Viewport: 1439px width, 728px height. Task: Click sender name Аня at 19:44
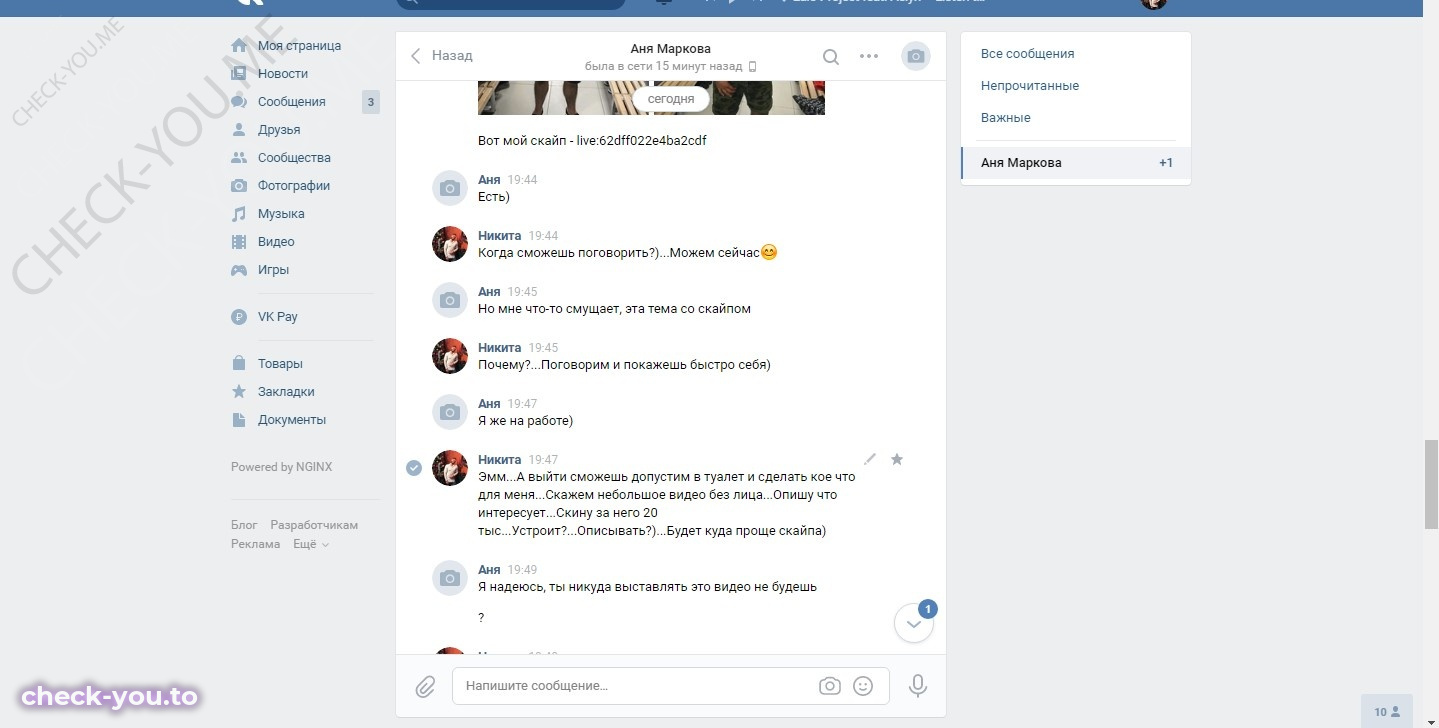[x=489, y=180]
